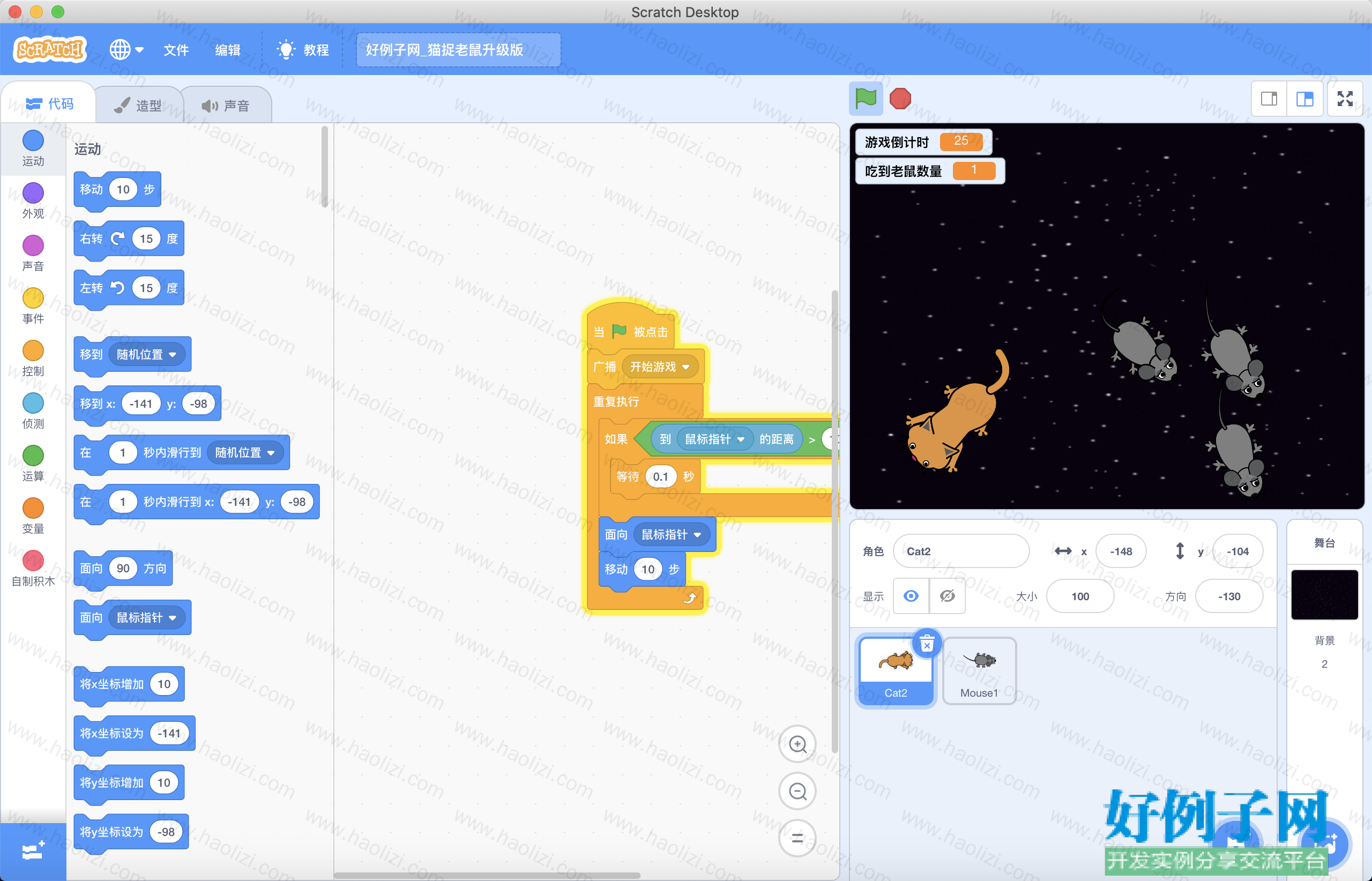
Task: Edit the sprite y coordinate field
Action: (x=1237, y=551)
